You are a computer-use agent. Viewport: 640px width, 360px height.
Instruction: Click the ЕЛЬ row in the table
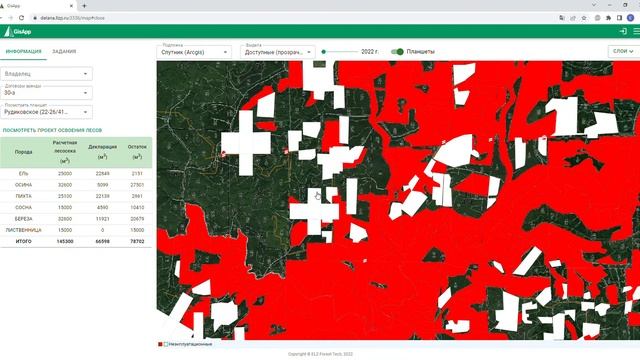click(76, 173)
